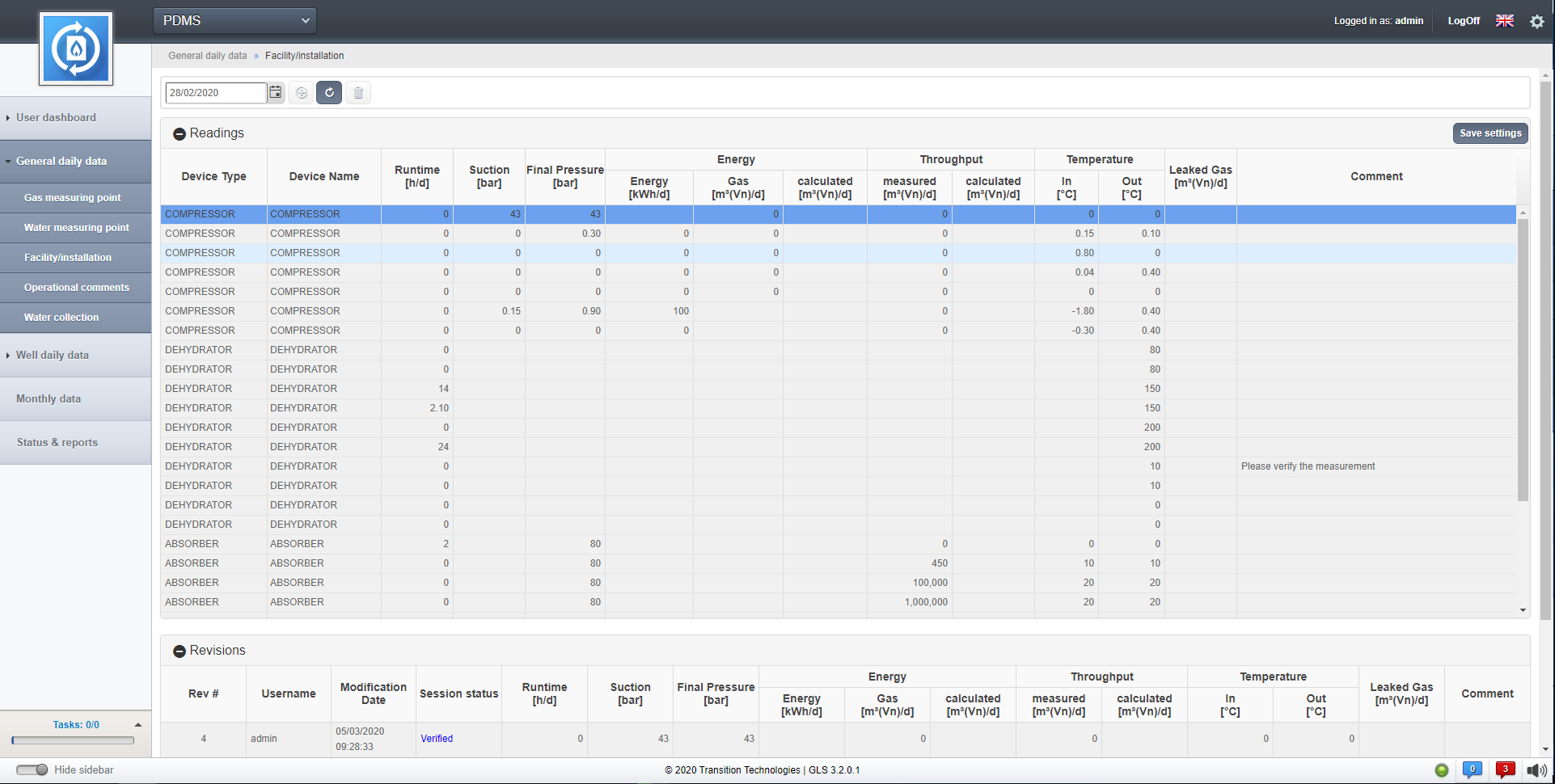Expand the Tasks panel arrow
Image resolution: width=1555 pixels, height=784 pixels.
[x=138, y=725]
